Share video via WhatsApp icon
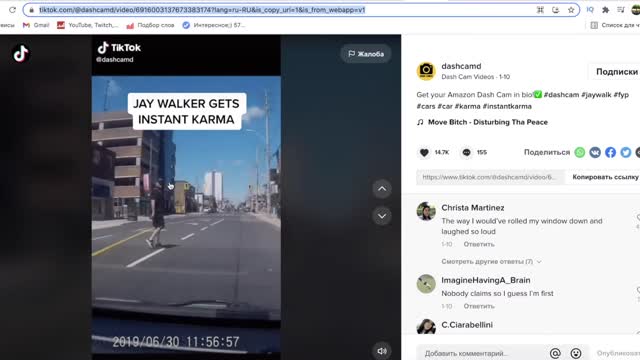The image size is (640, 360). 580,152
